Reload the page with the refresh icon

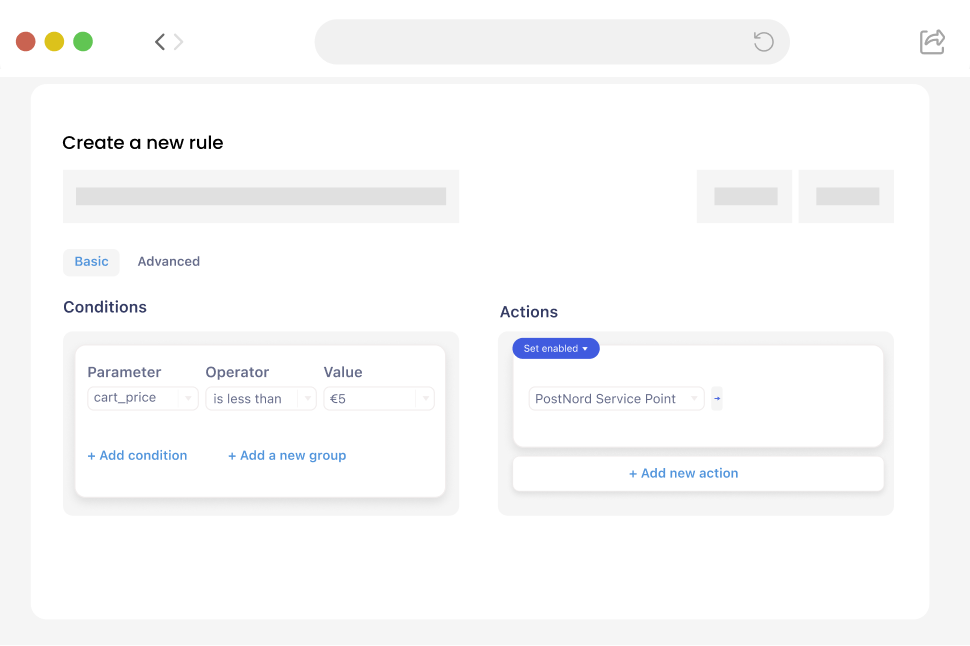(763, 42)
